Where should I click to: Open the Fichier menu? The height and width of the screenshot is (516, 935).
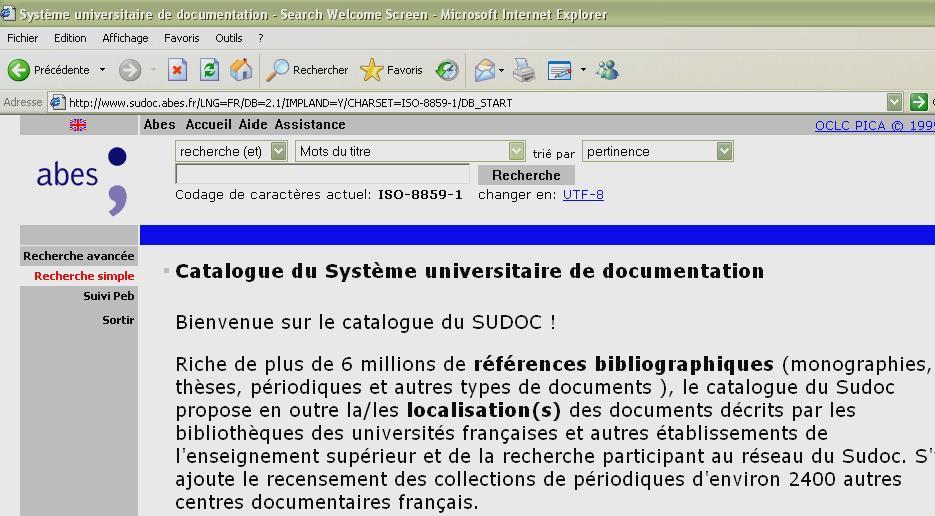click(x=23, y=38)
